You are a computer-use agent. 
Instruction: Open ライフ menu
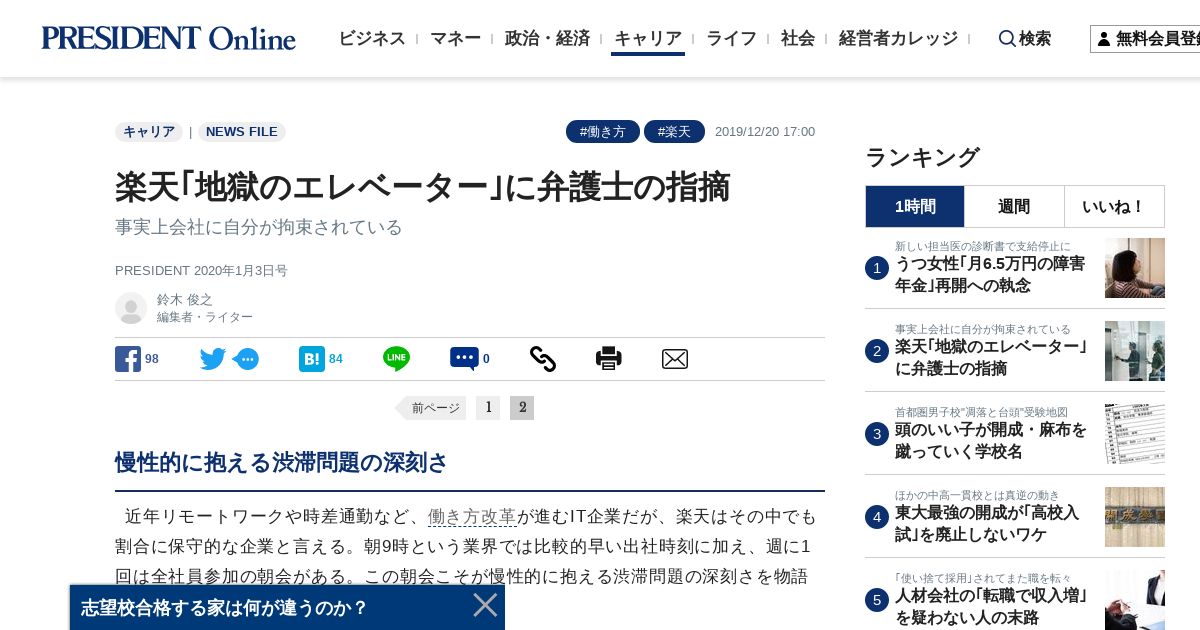(731, 38)
